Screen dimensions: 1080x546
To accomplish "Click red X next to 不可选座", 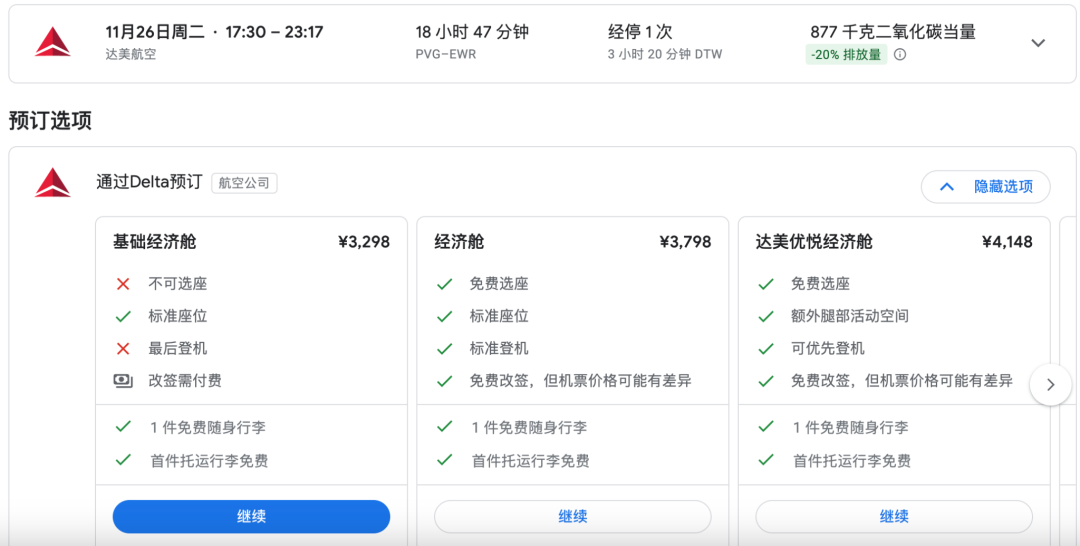I will [123, 284].
